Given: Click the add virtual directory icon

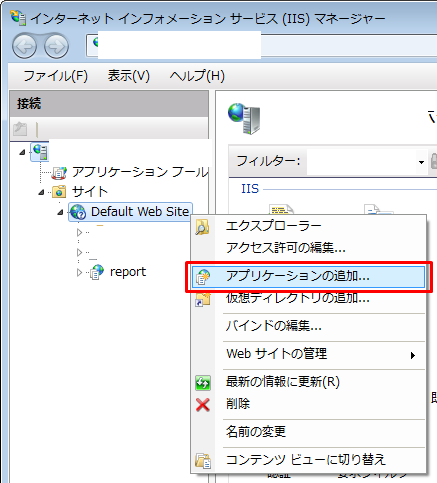Looking at the screenshot, I should pos(203,299).
